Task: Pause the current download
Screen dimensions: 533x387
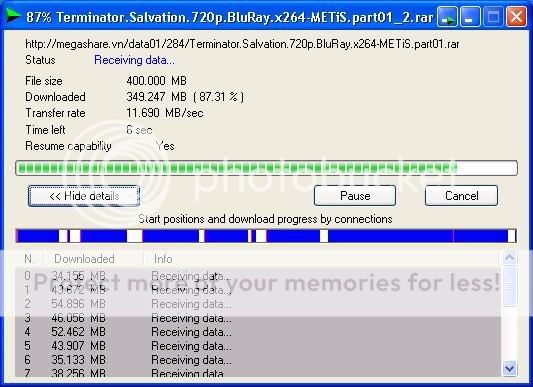Action: 355,196
